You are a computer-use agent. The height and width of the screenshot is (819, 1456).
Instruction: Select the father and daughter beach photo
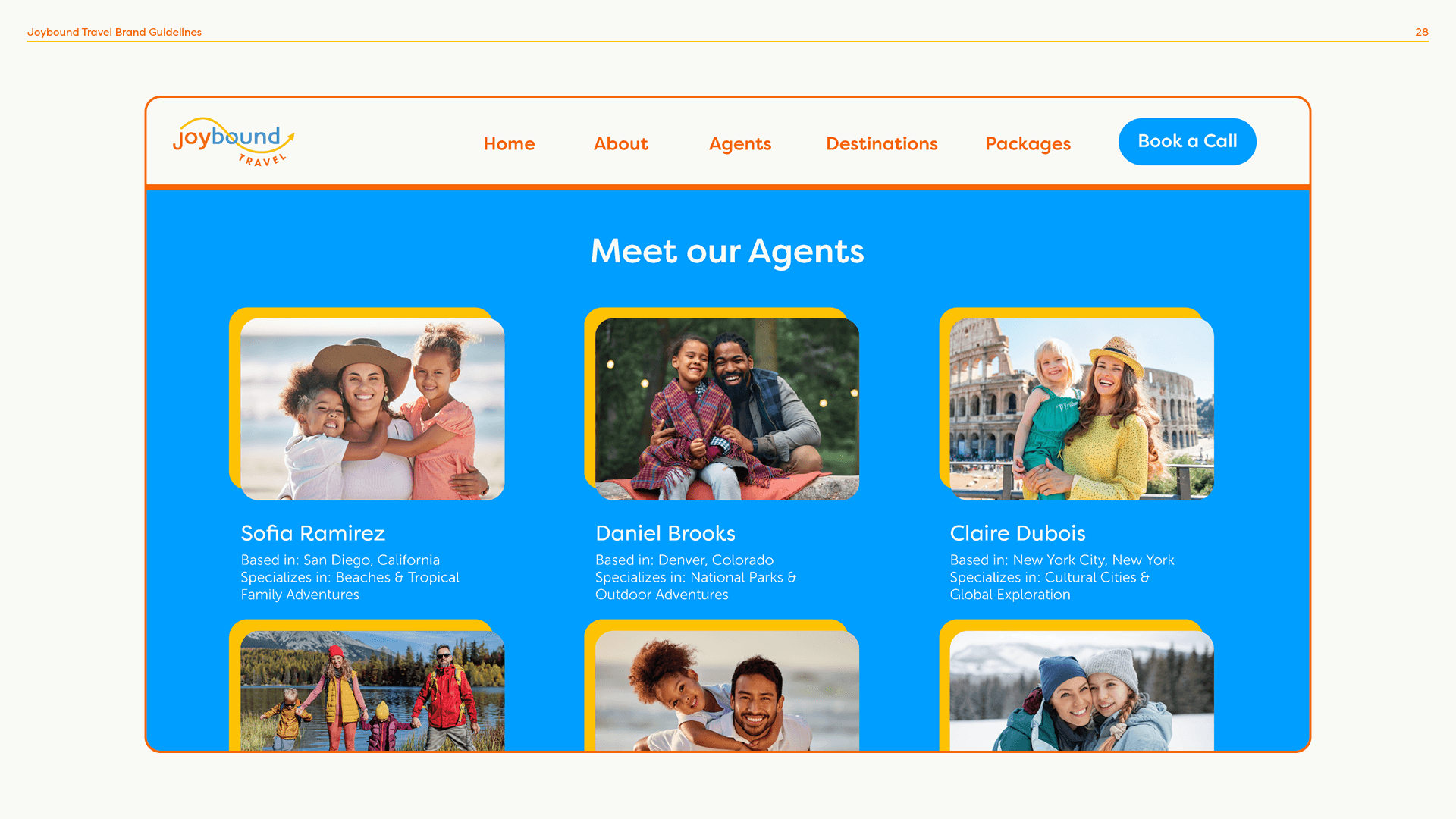pos(726,691)
